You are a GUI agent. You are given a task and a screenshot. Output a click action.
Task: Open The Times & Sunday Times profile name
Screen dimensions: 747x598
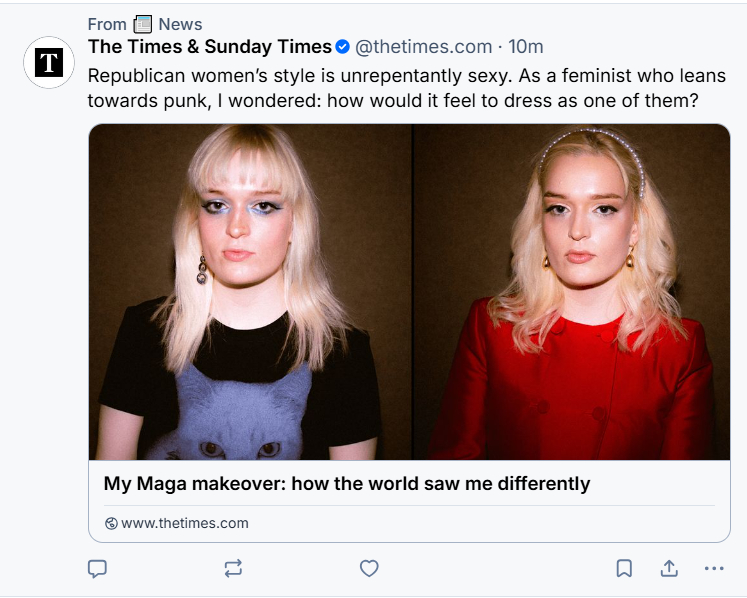(x=210, y=47)
